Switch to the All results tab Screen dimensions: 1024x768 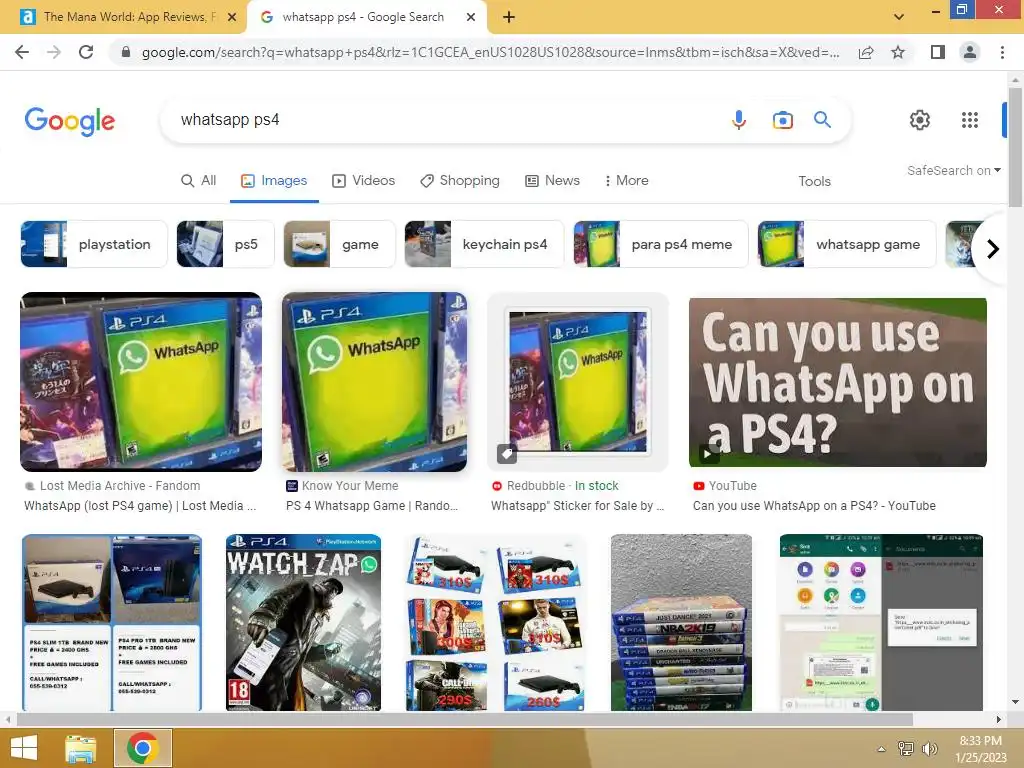click(x=199, y=181)
